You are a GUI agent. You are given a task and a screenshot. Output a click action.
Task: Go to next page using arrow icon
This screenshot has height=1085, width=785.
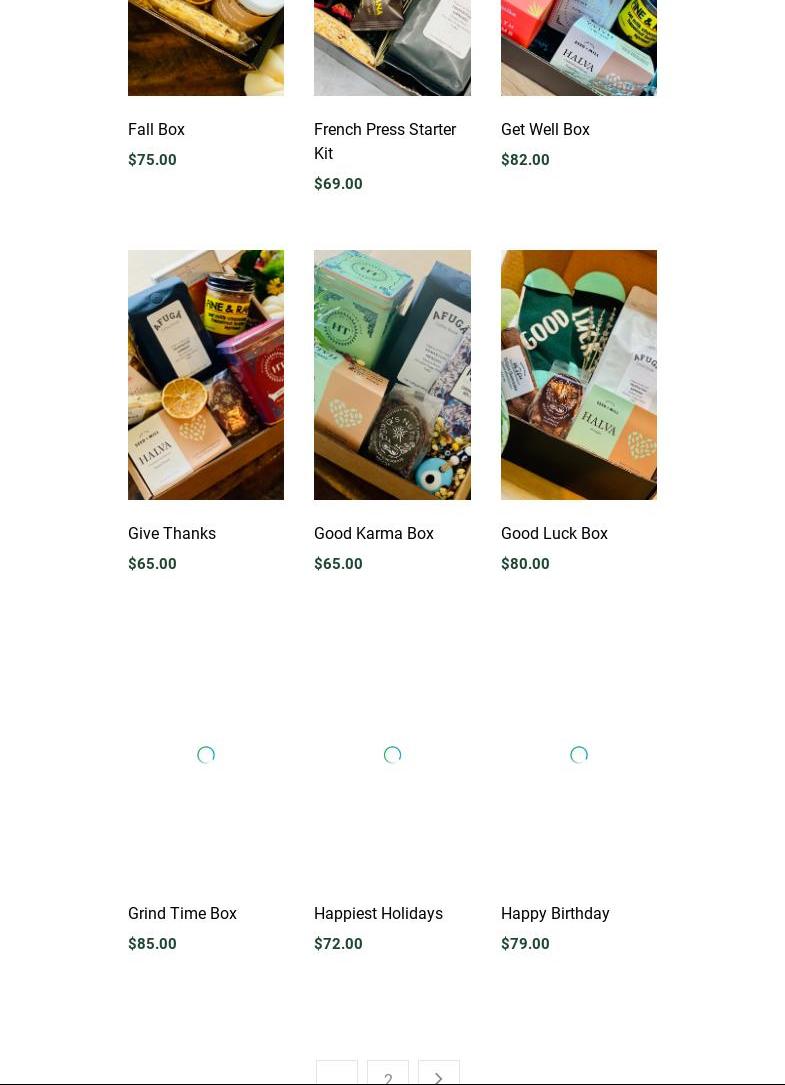click(438, 1073)
